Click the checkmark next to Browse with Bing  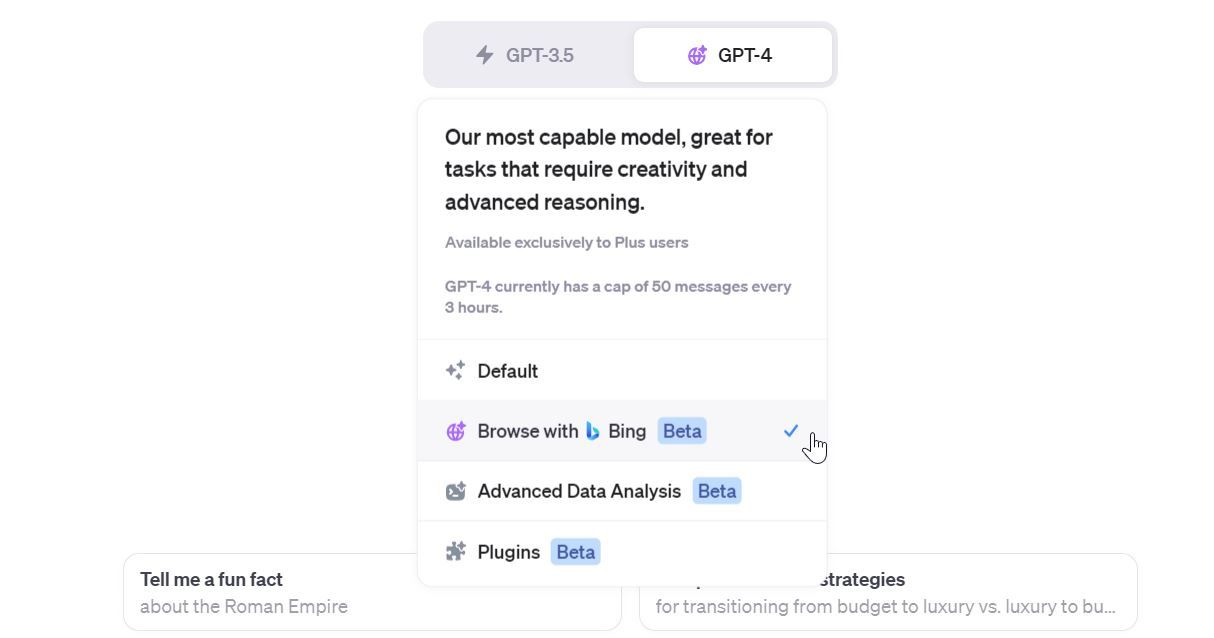(791, 431)
